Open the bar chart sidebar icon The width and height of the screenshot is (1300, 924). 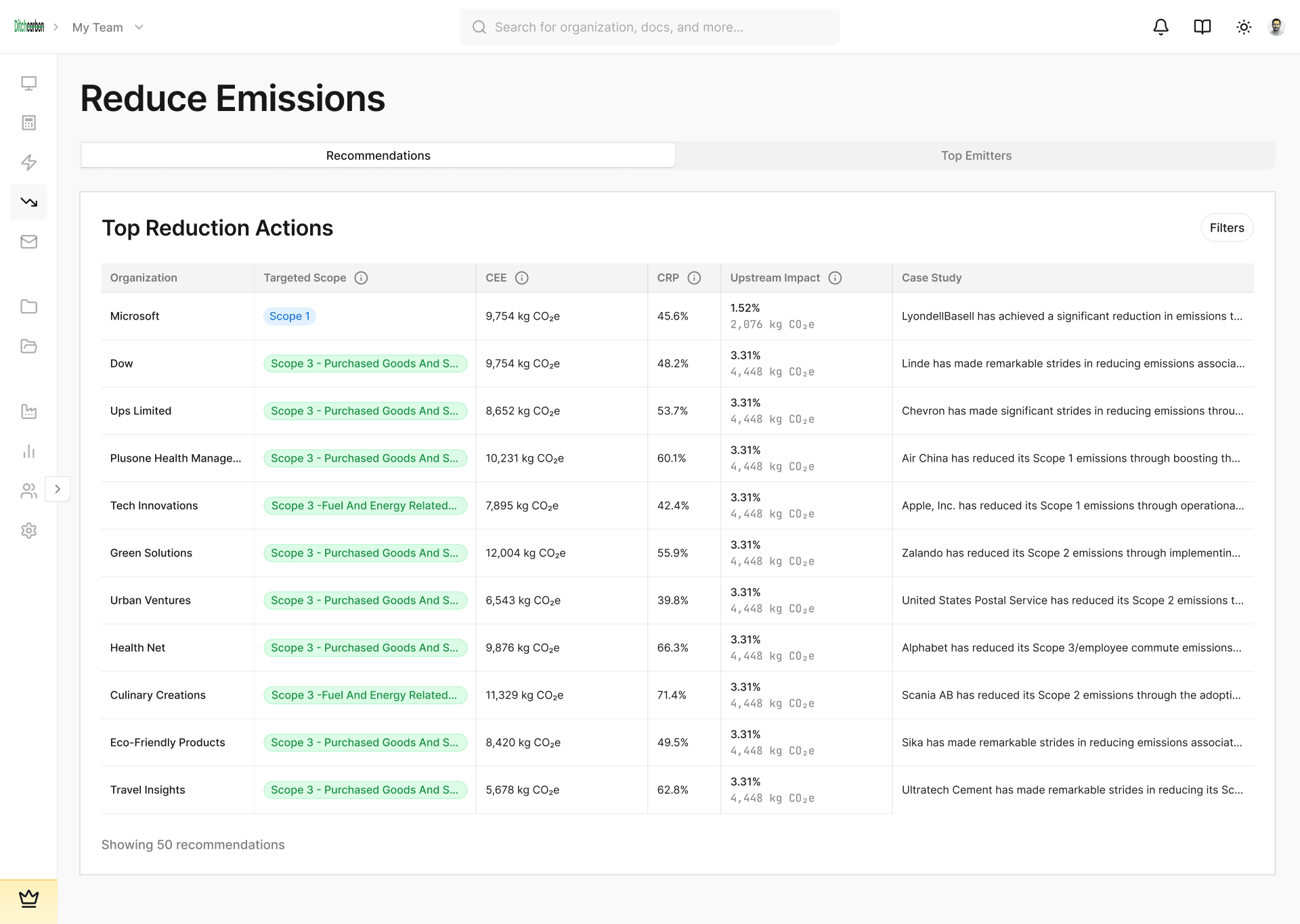tap(28, 452)
